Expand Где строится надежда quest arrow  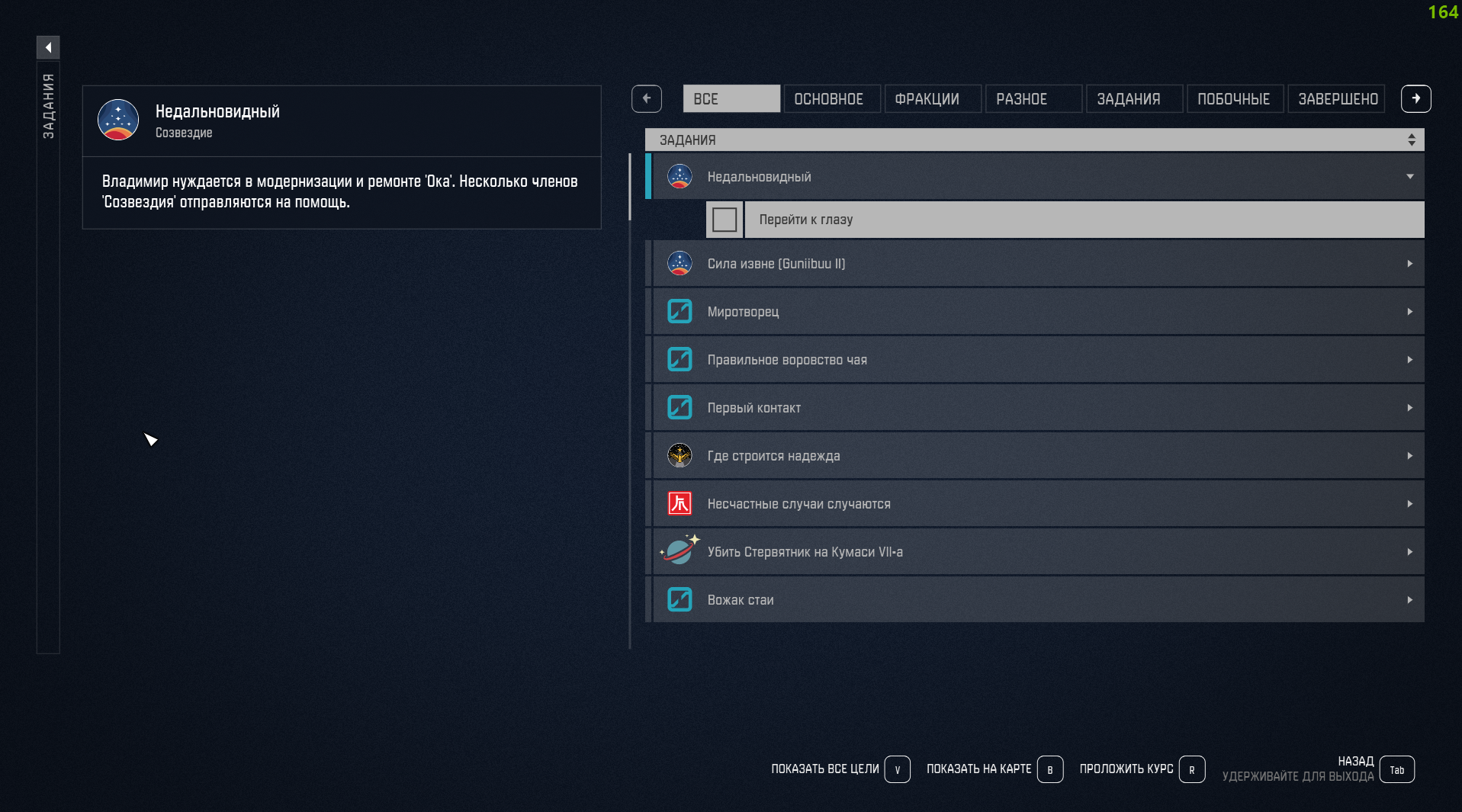click(1410, 455)
